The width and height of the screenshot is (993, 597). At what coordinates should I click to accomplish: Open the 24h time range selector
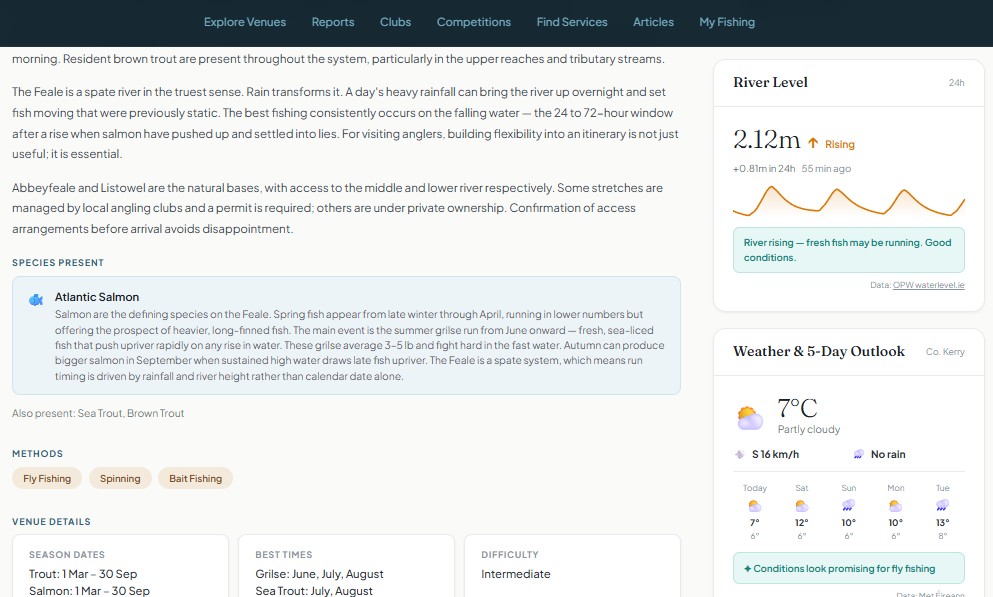click(957, 83)
